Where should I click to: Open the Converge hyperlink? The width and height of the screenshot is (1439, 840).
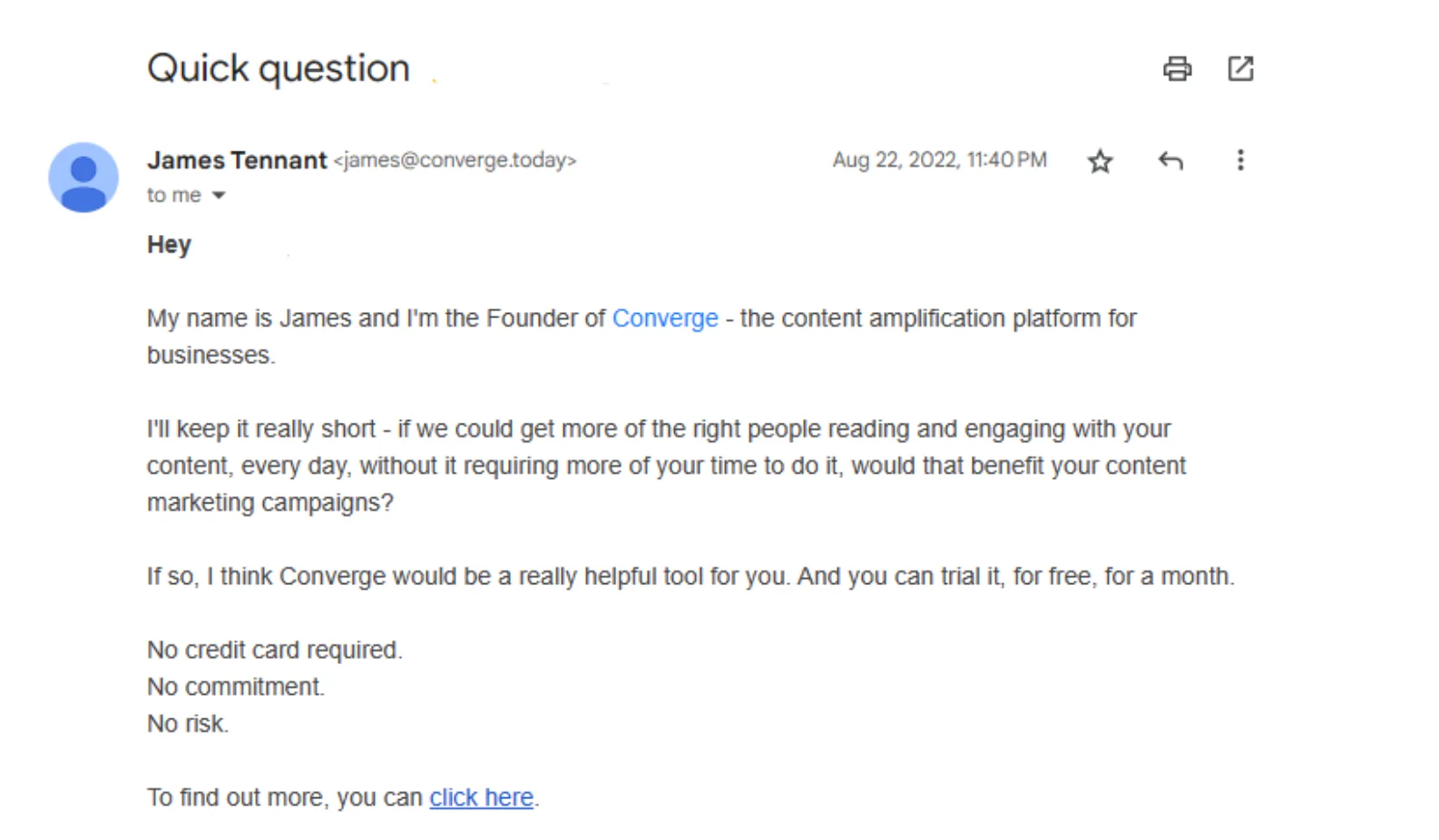point(664,317)
